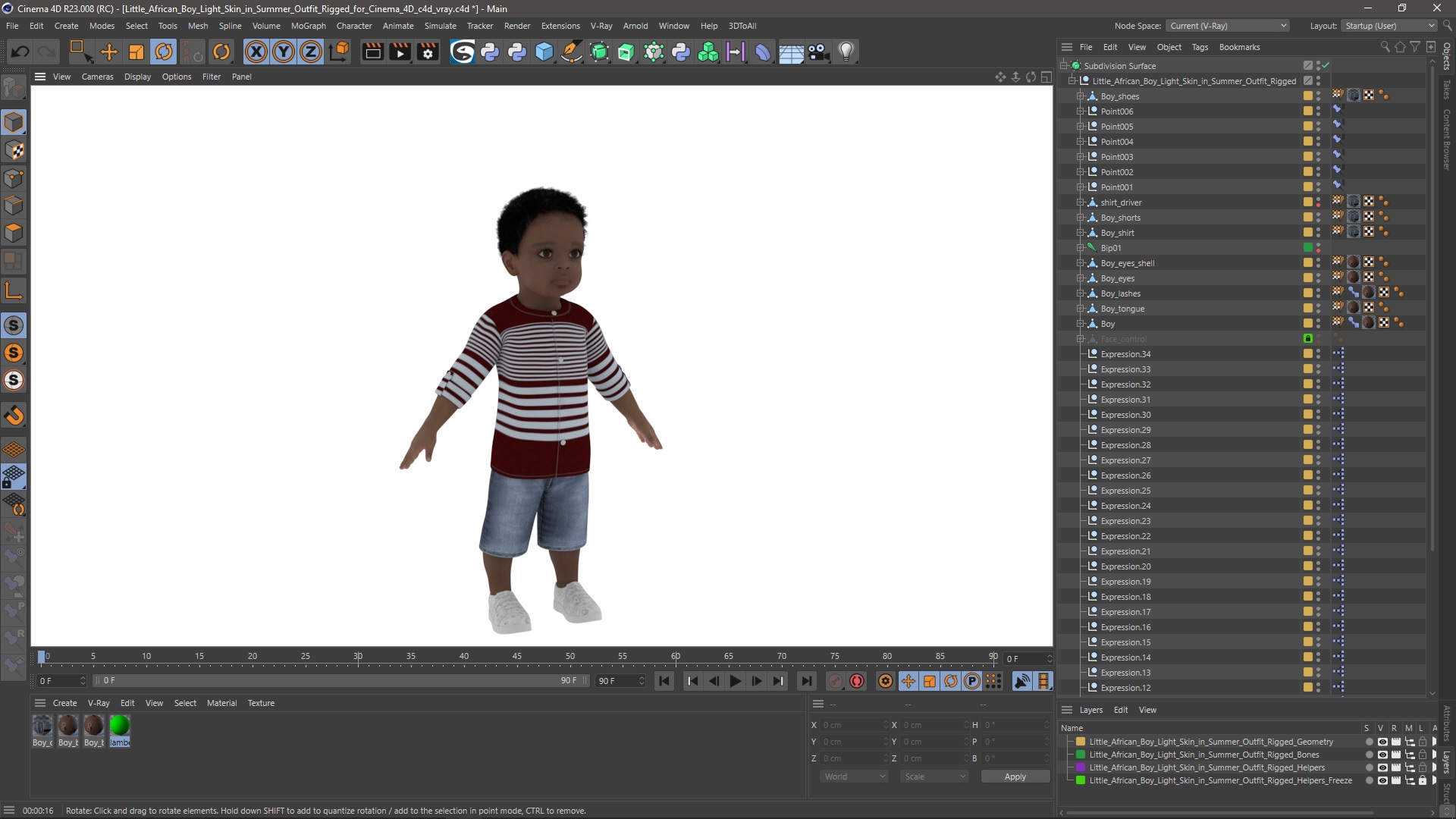Select the Live Selection tool

(80, 52)
